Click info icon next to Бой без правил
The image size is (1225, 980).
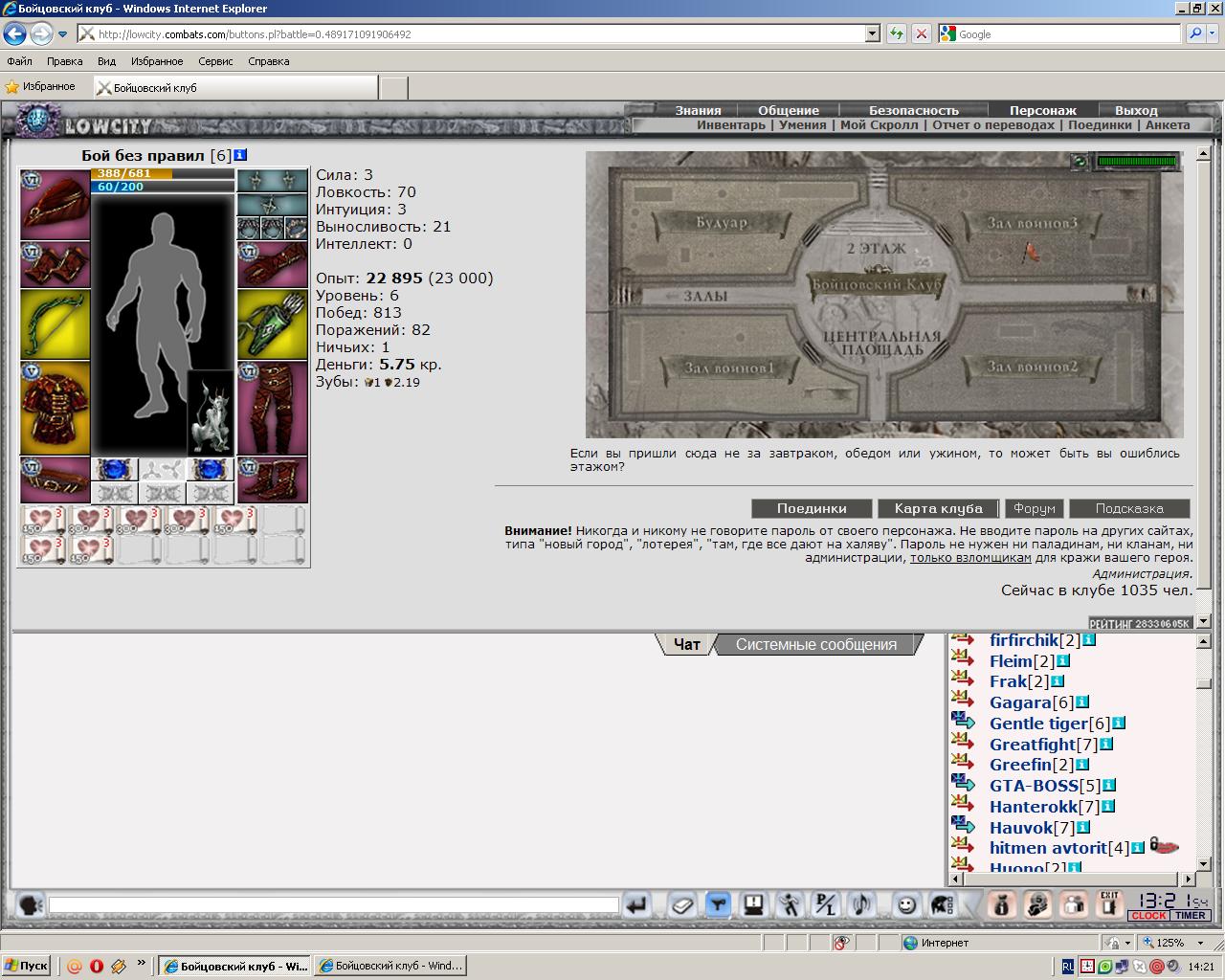coord(240,155)
